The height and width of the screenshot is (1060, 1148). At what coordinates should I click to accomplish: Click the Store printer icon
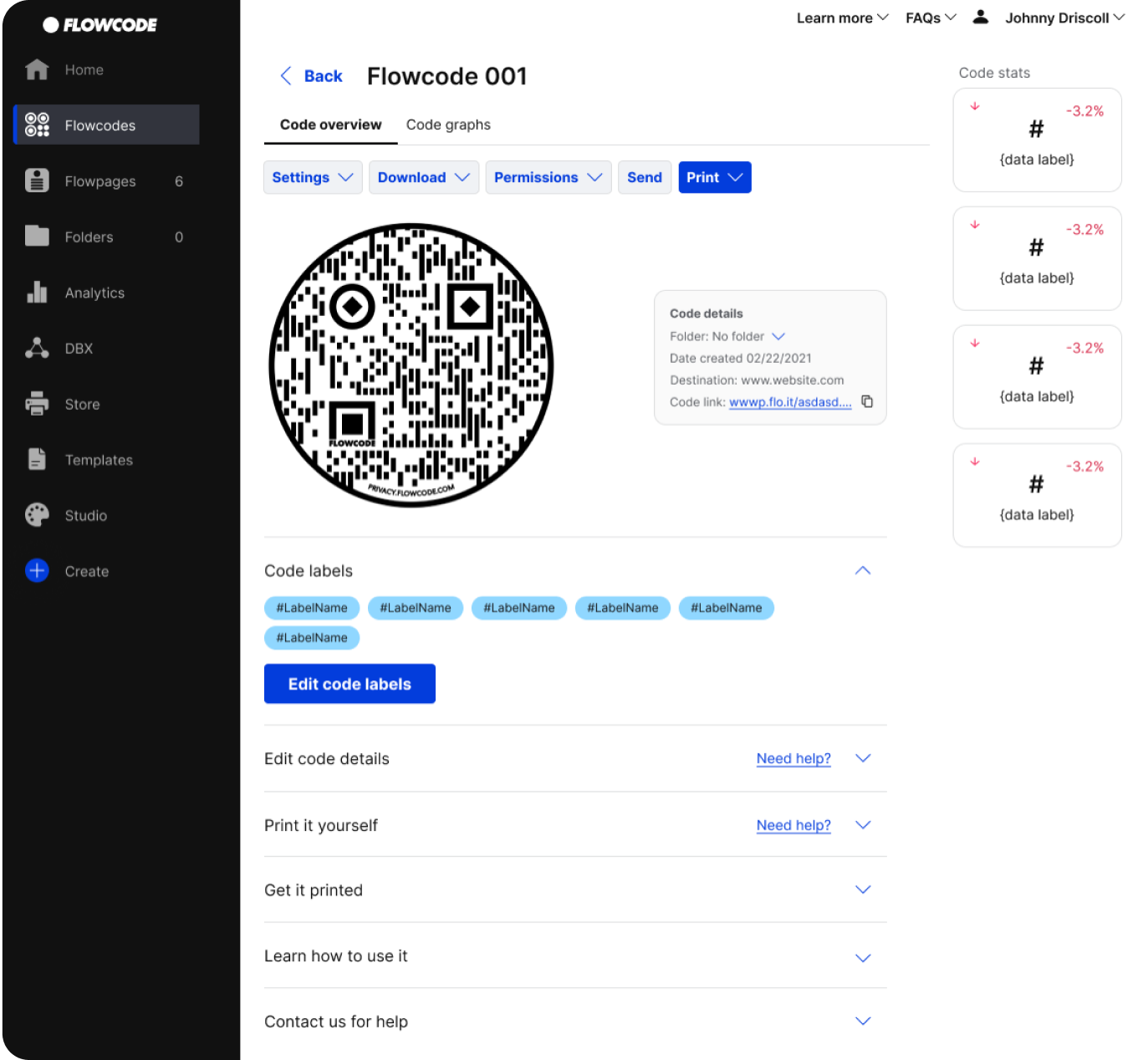point(37,404)
